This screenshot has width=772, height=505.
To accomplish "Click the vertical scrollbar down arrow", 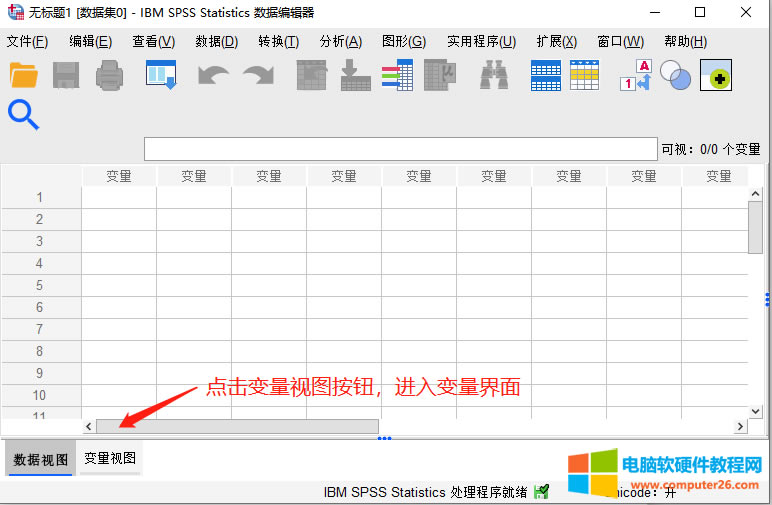I will tap(755, 411).
